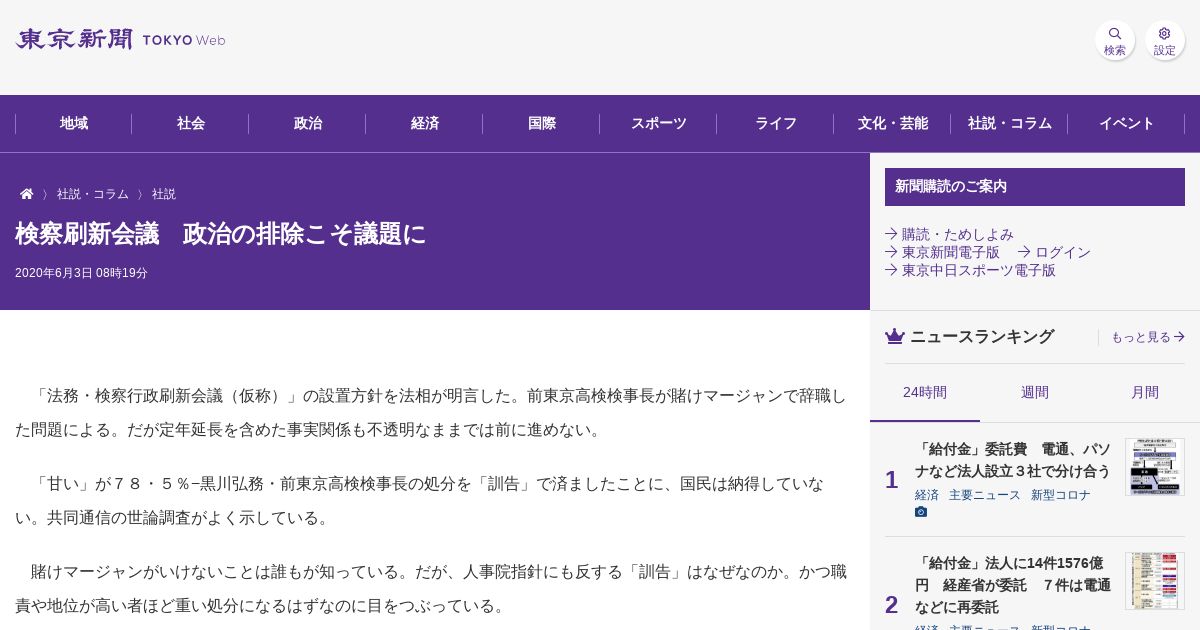Click the crown icon beside ニュースランキング

click(895, 337)
